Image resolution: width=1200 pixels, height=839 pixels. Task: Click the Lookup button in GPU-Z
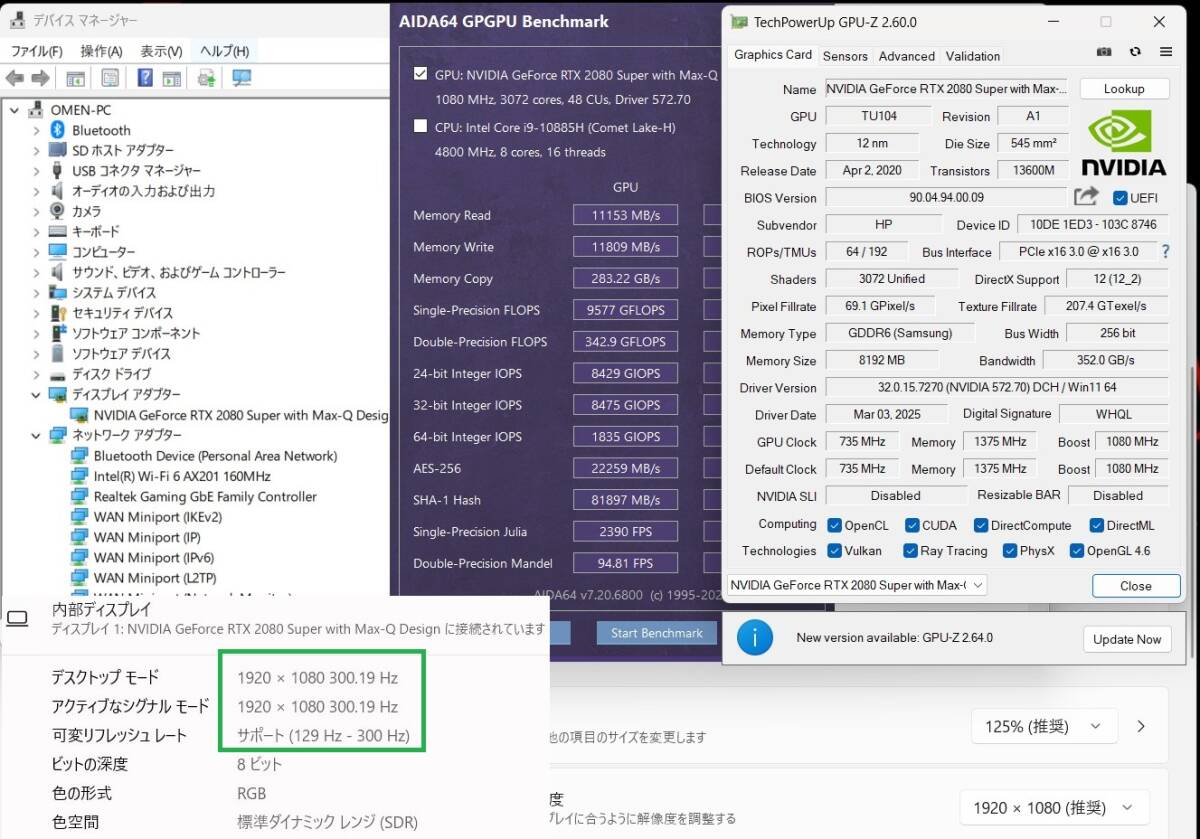(x=1124, y=89)
